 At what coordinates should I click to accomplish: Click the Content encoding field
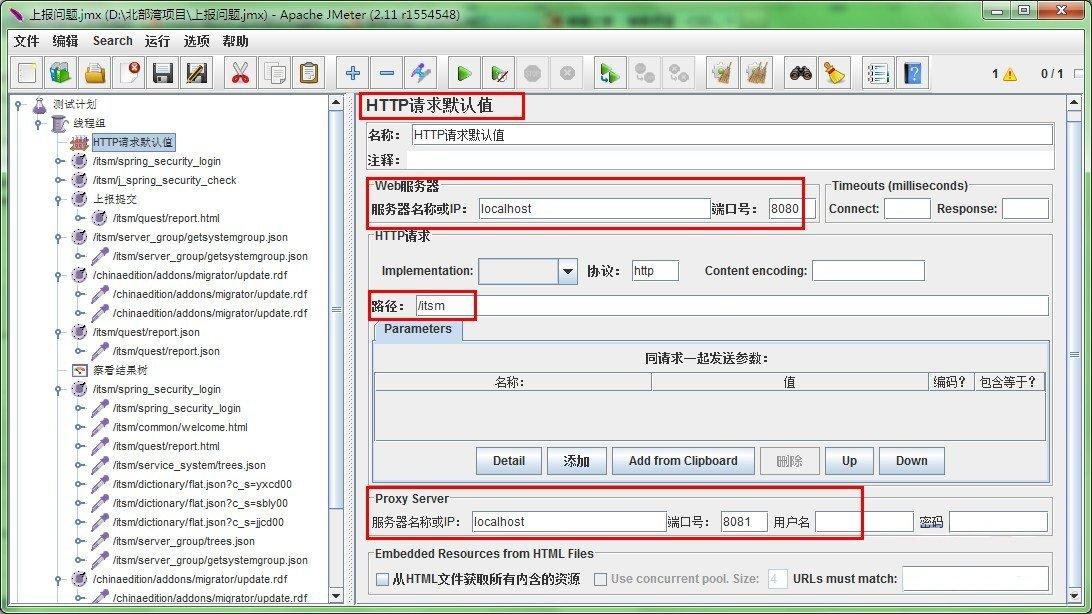pos(868,271)
